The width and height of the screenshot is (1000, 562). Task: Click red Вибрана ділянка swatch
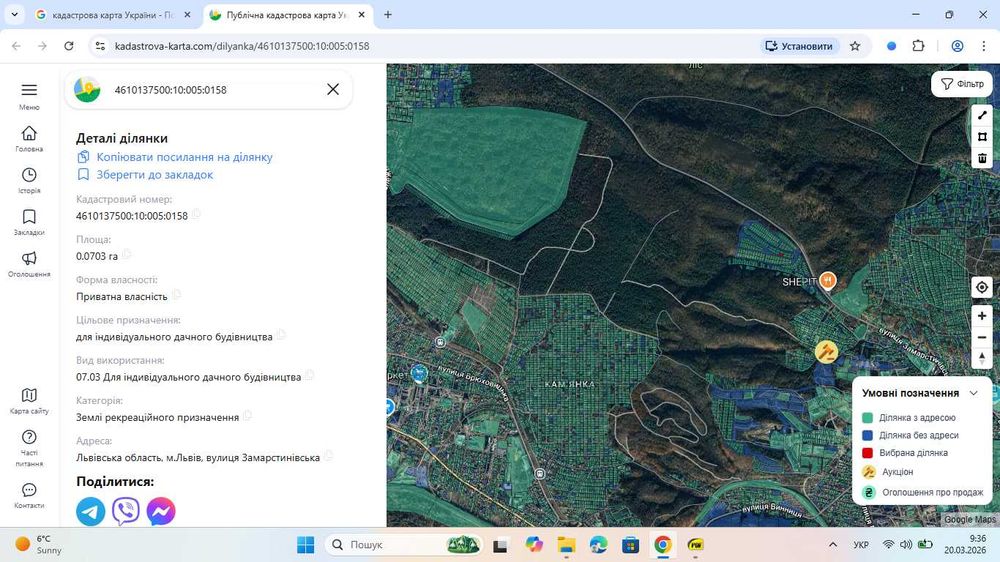click(x=867, y=453)
